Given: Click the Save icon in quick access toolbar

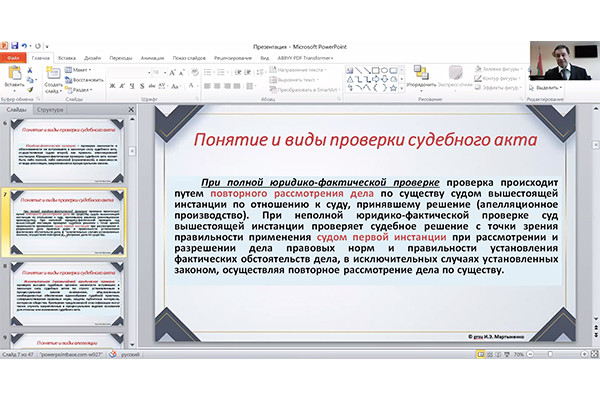Looking at the screenshot, I should coord(14,46).
